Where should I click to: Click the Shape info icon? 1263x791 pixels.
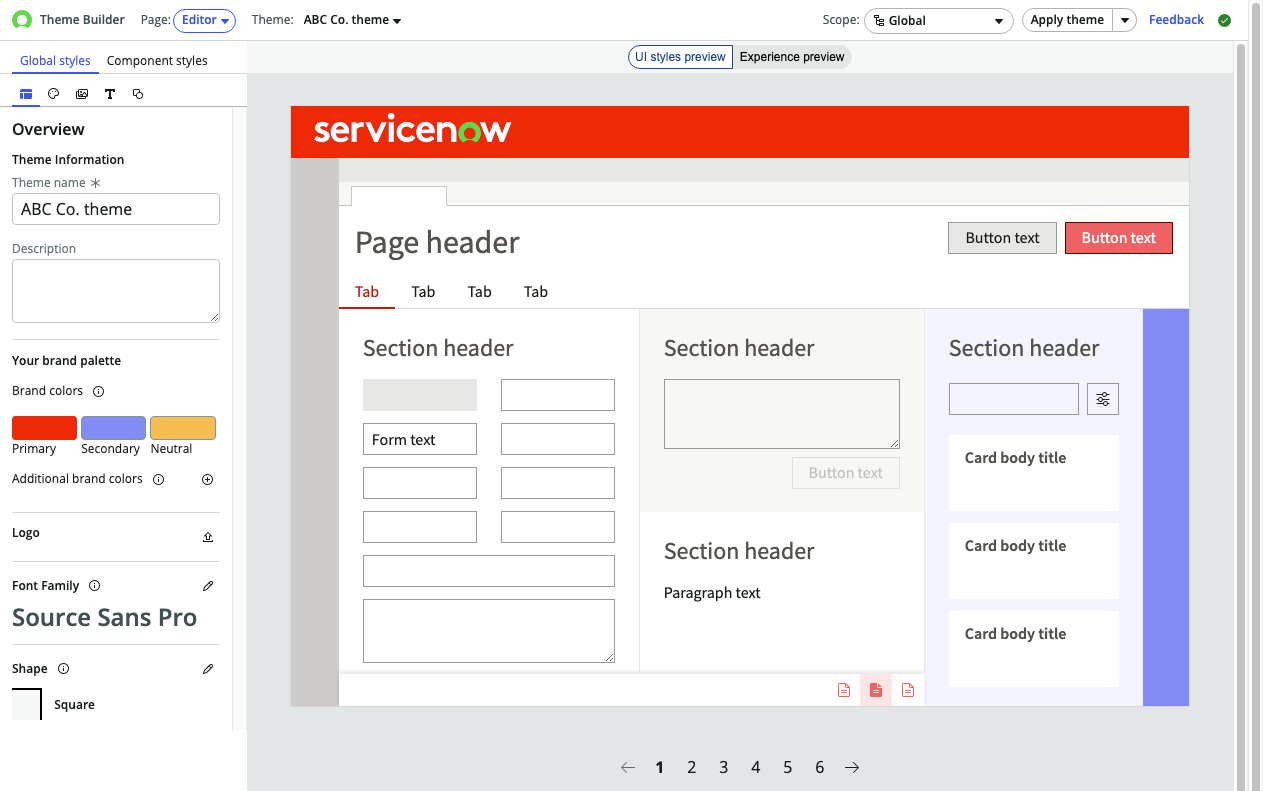[x=63, y=669]
